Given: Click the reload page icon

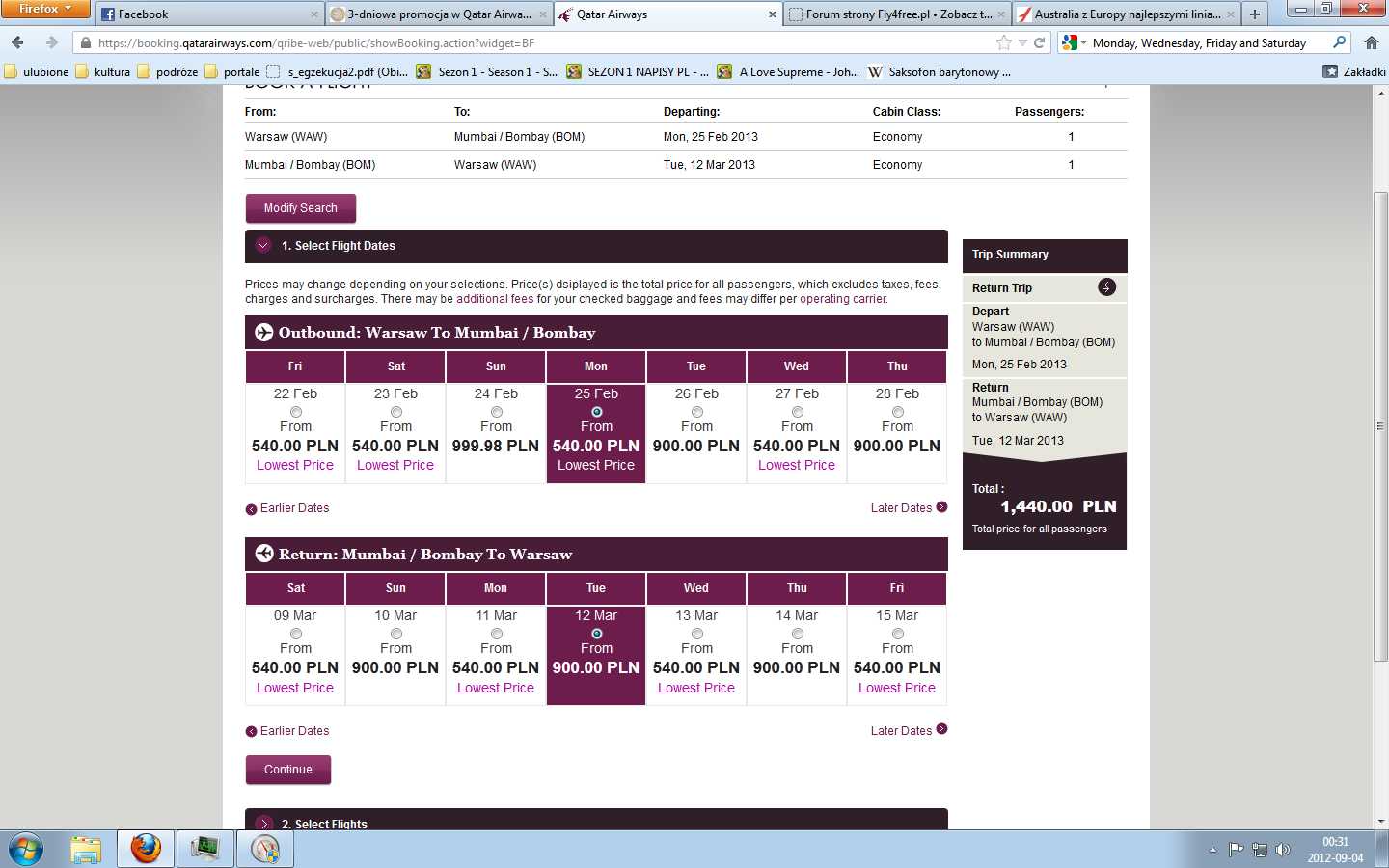Looking at the screenshot, I should click(x=1039, y=42).
